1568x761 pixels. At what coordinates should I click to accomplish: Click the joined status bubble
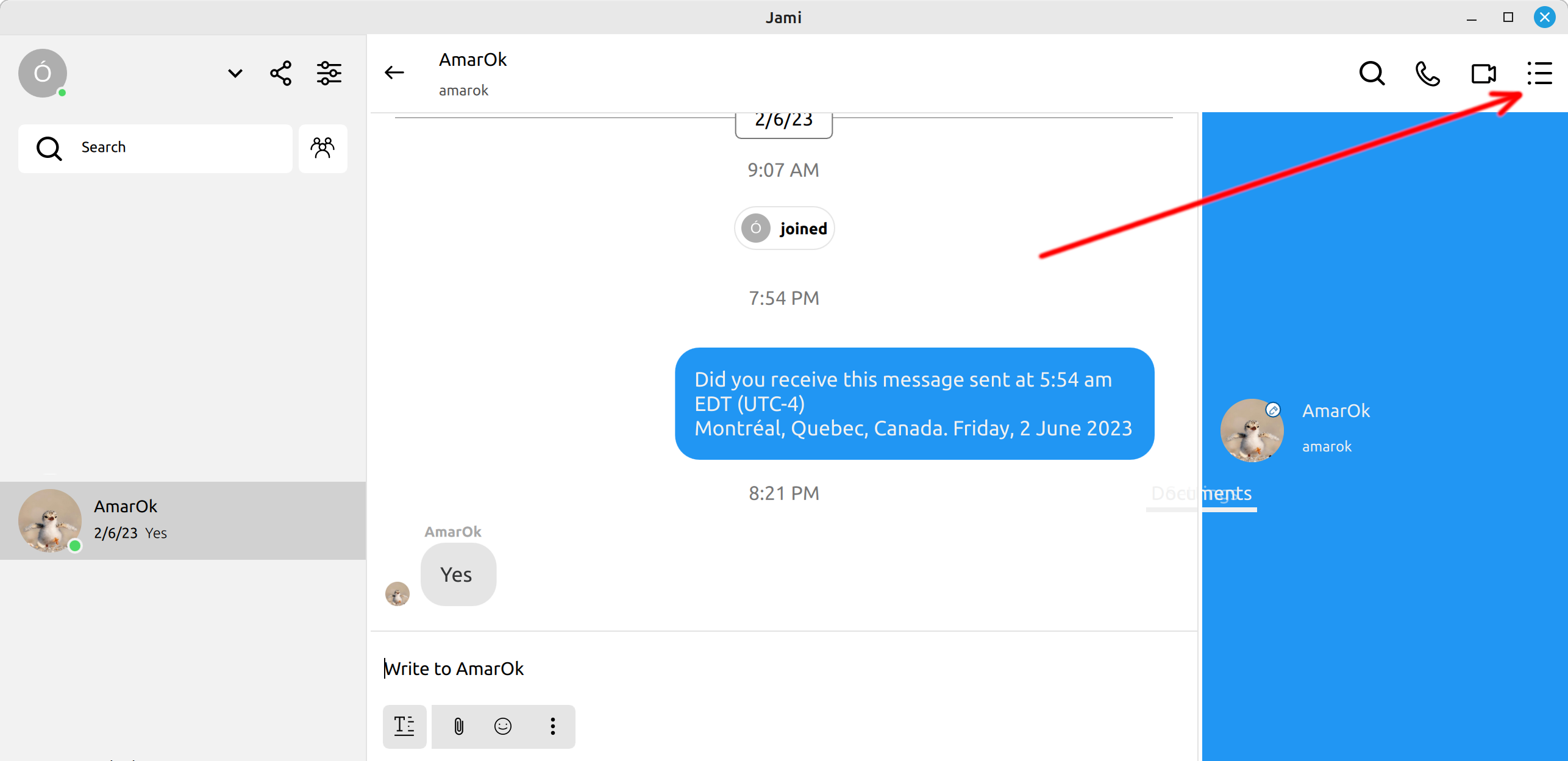[x=784, y=228]
